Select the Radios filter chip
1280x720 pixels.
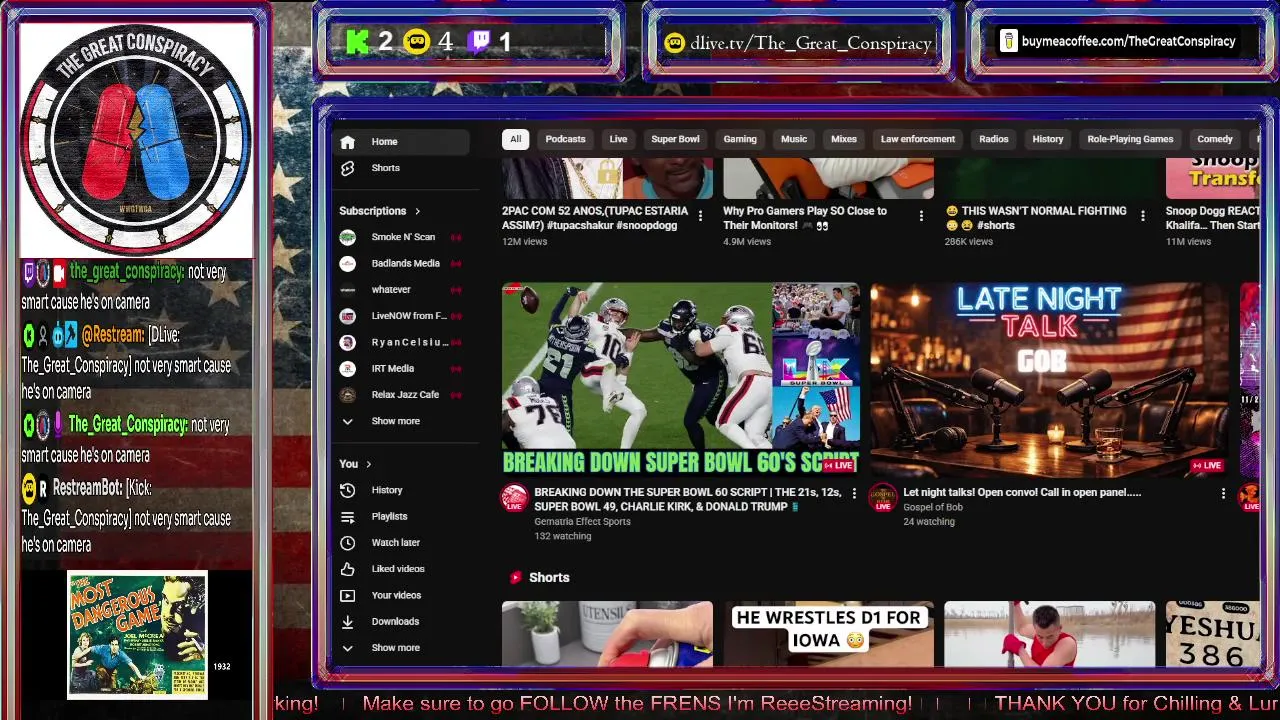994,139
